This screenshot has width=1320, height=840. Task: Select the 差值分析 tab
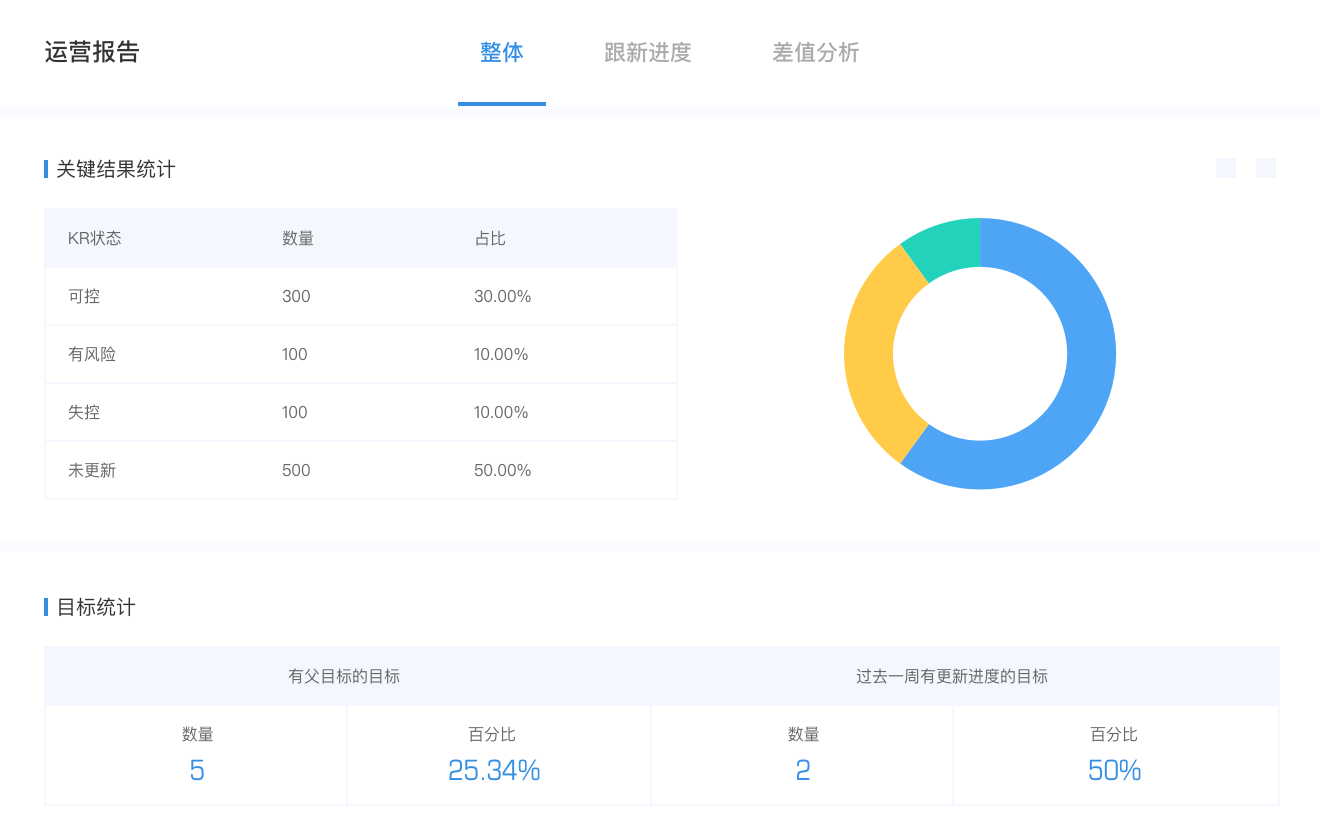815,53
